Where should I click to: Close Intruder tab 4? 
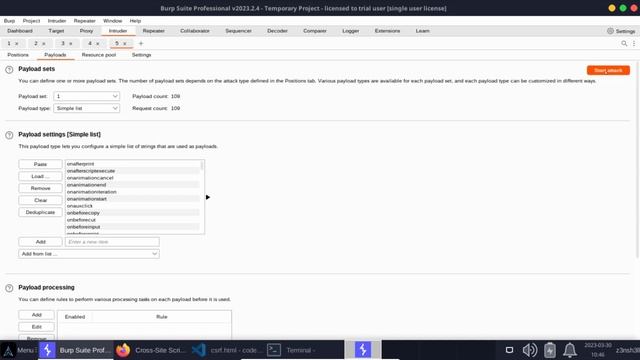[98, 44]
